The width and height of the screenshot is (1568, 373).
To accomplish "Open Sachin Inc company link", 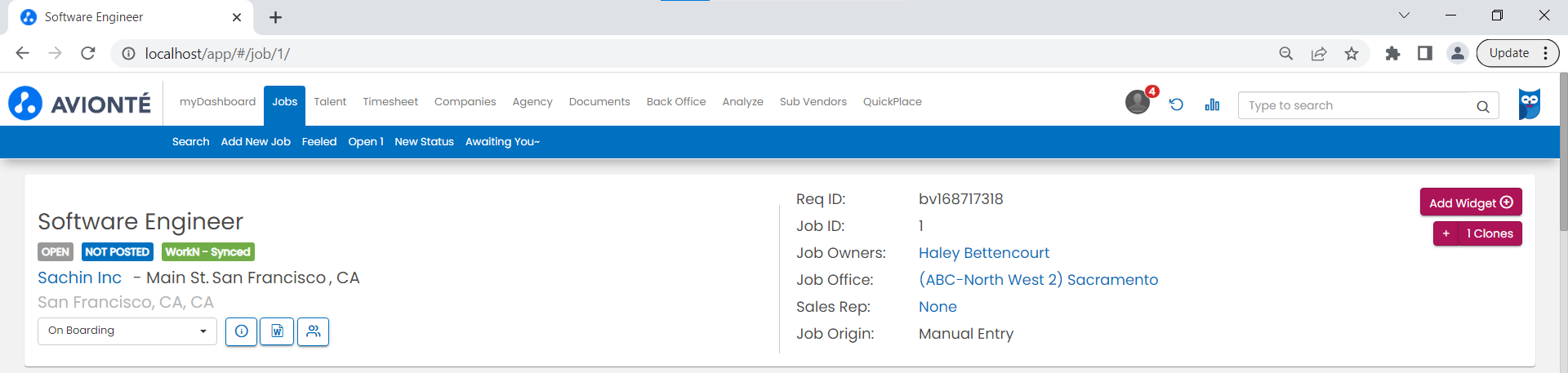I will pyautogui.click(x=79, y=278).
